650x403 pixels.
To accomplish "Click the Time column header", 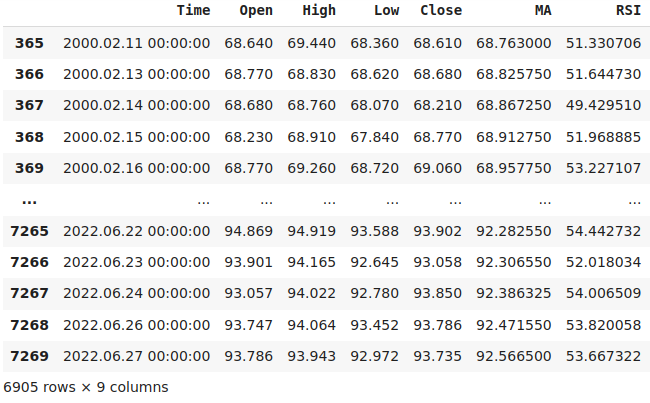I will coord(194,10).
